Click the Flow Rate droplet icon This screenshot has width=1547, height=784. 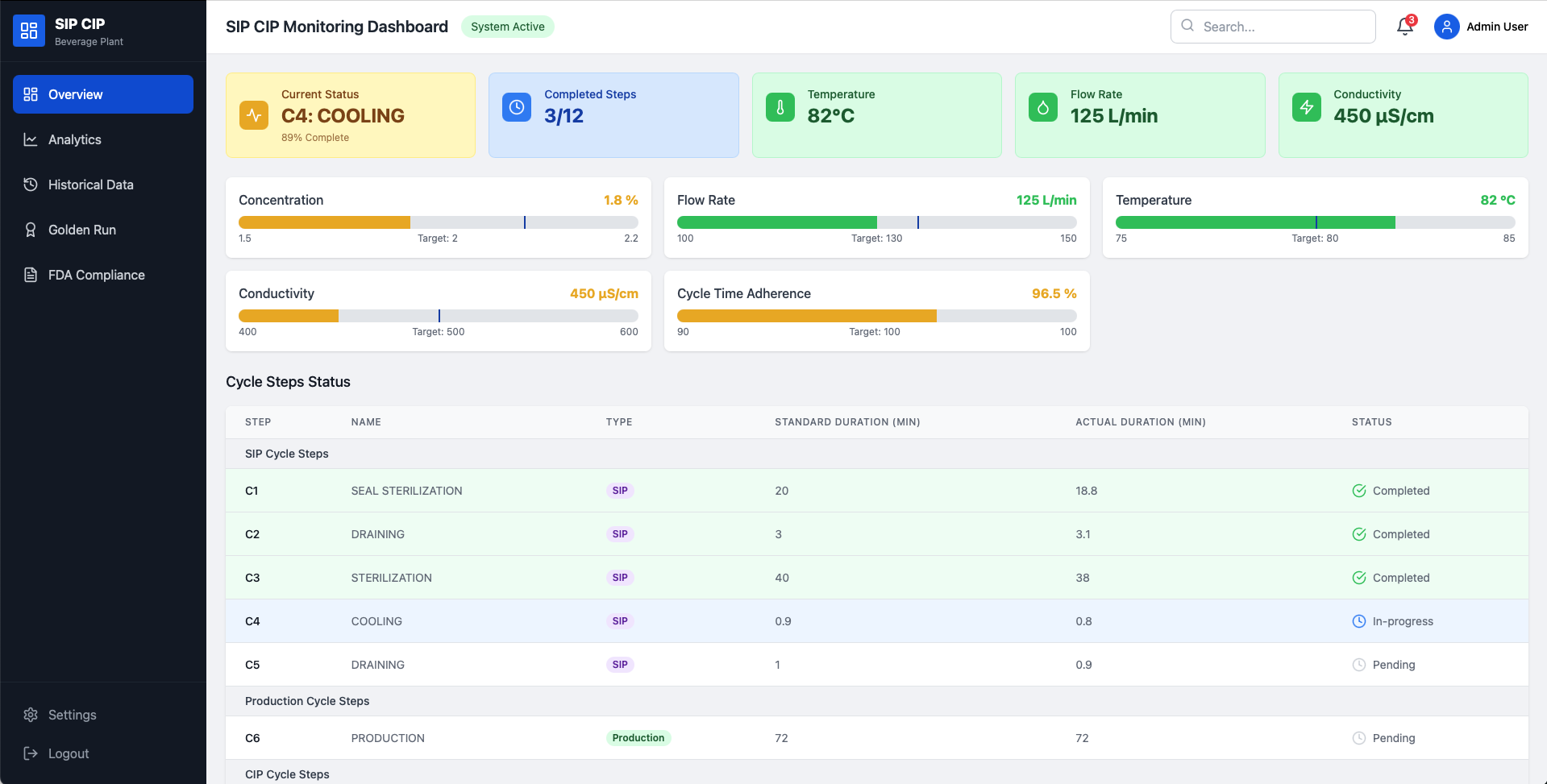click(x=1042, y=107)
